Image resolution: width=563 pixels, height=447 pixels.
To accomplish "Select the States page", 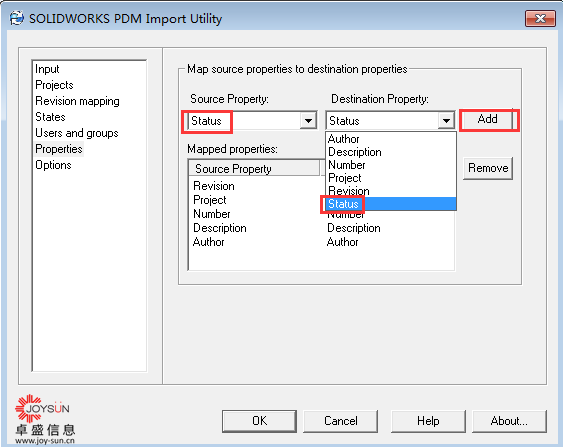I will [x=50, y=117].
